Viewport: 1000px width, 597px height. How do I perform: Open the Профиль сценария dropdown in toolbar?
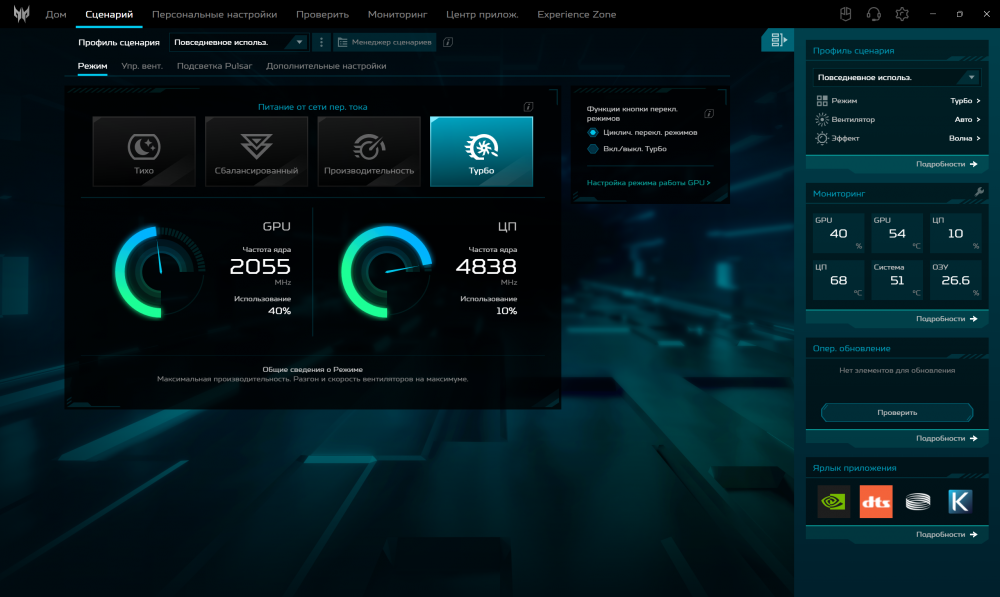point(239,42)
